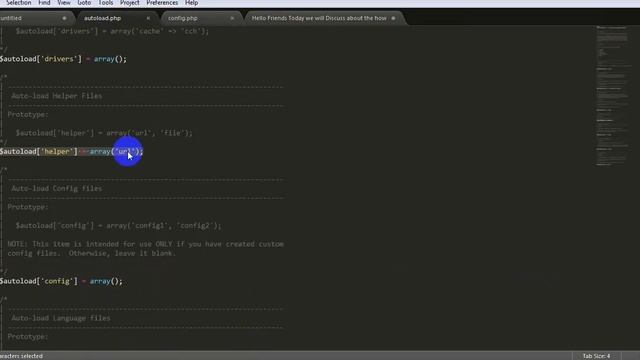Image resolution: width=640 pixels, height=360 pixels.
Task: Click unsaved dot on untitled tab
Action: [64, 18]
